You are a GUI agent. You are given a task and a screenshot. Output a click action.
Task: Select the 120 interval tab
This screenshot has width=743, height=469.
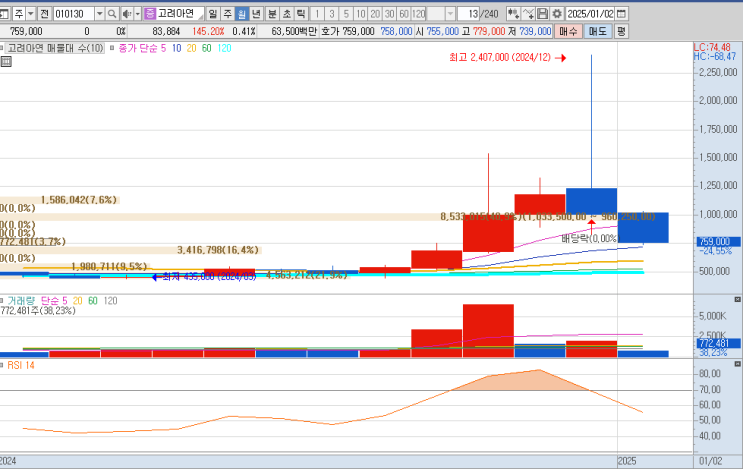pos(419,14)
